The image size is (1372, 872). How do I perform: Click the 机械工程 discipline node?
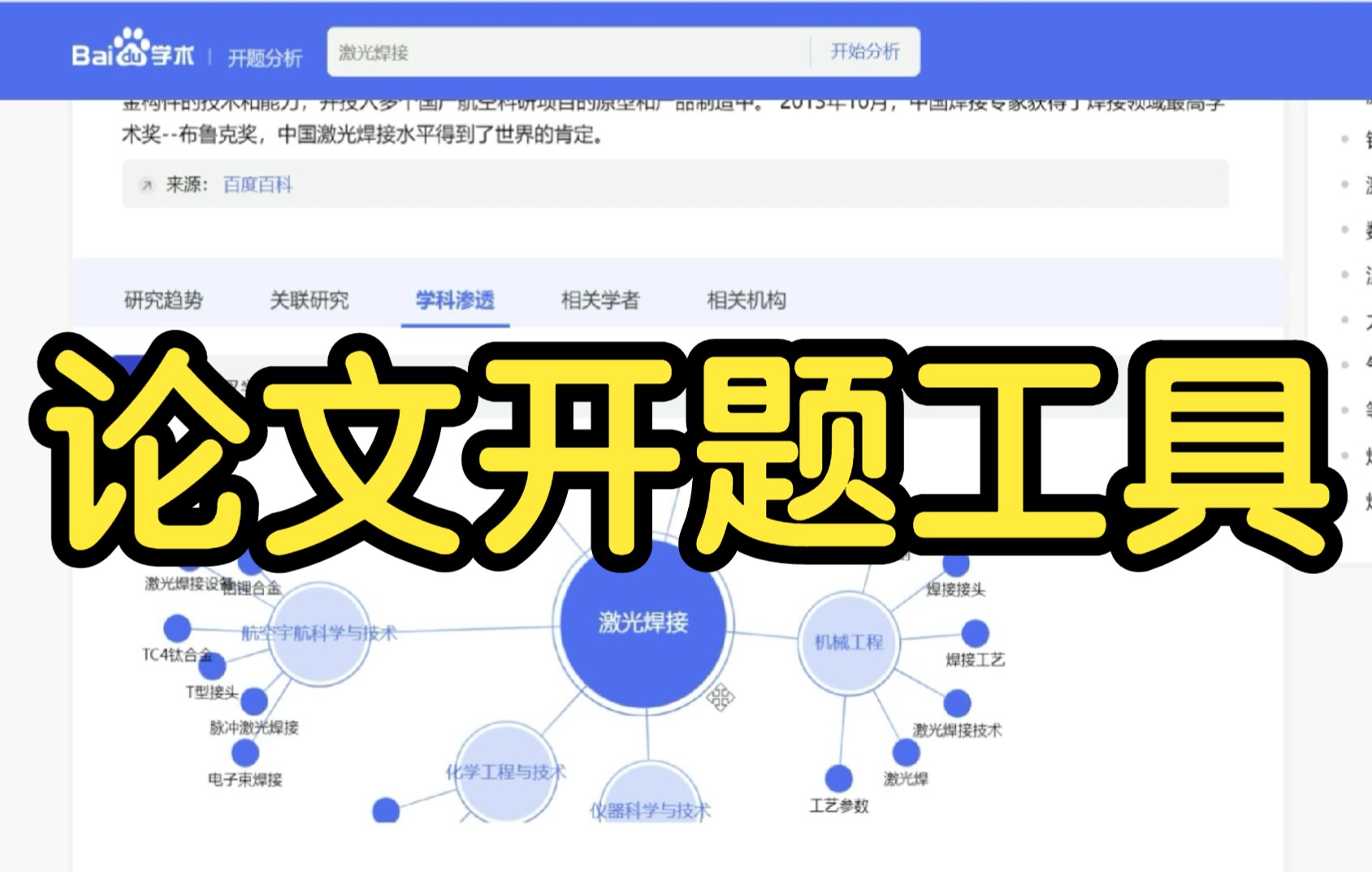point(849,642)
